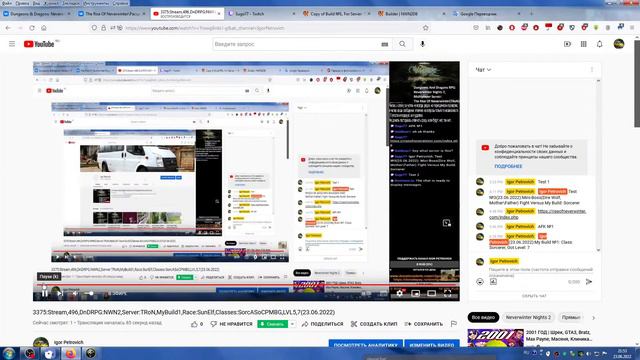Image resolution: width=640 pixels, height=360 pixels.
Task: Open the riseofneverwinter link in chat
Action: coord(538,214)
